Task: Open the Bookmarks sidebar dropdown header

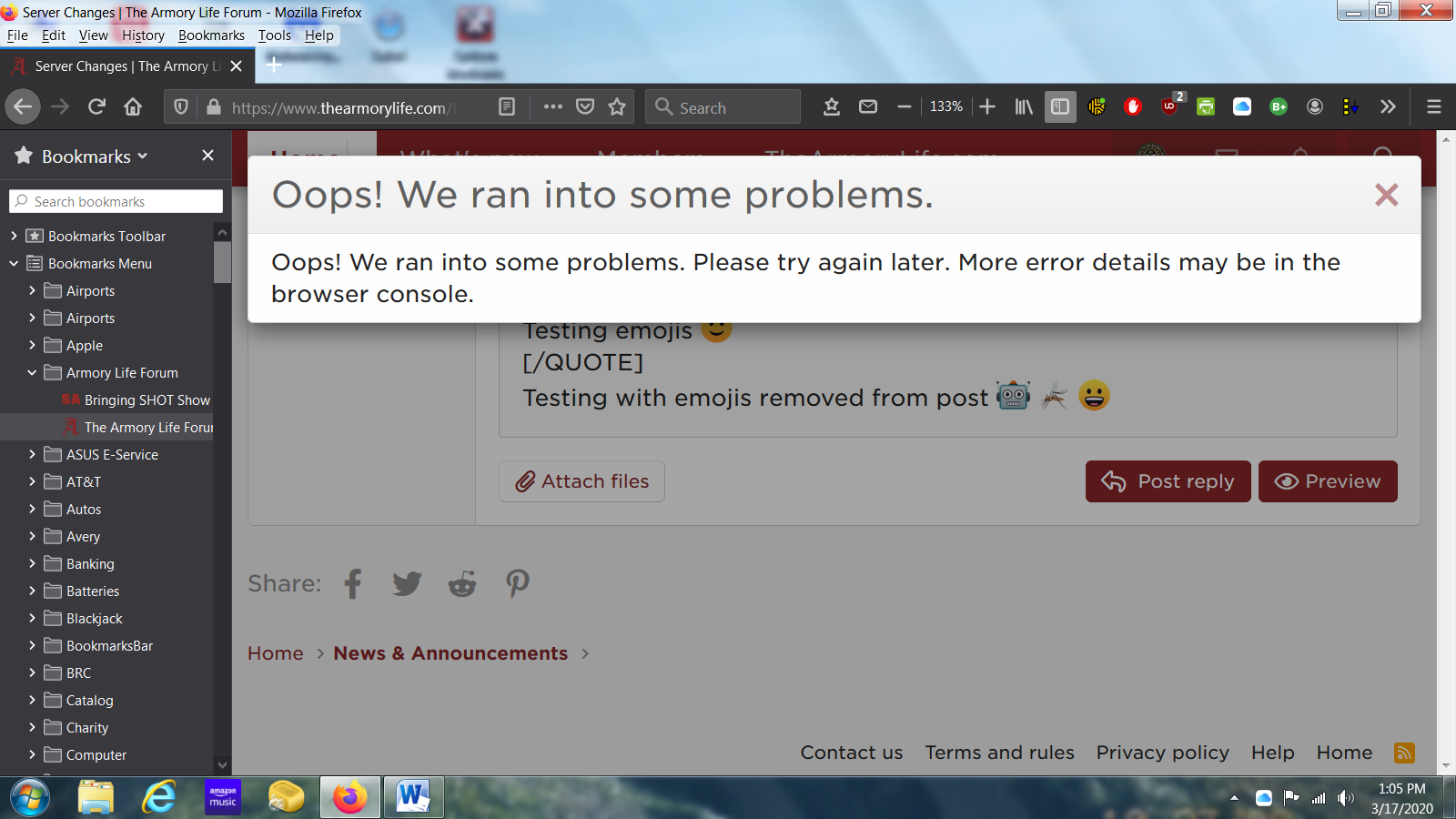Action: 94,157
